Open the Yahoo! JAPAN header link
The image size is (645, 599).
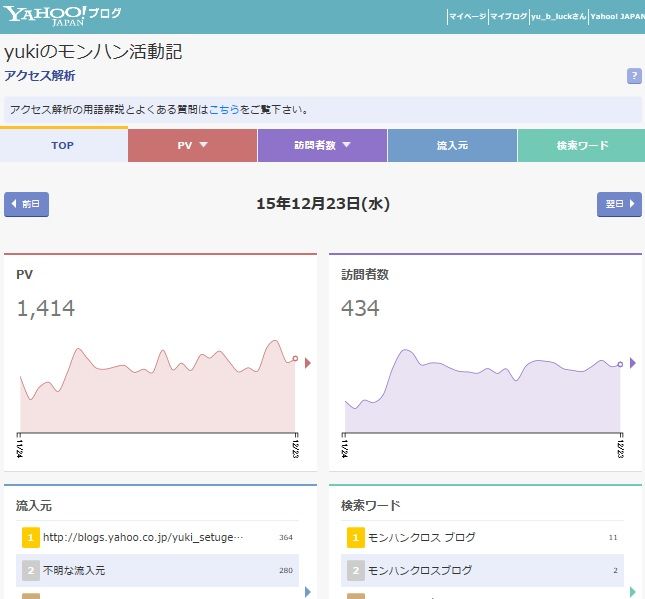coord(617,16)
